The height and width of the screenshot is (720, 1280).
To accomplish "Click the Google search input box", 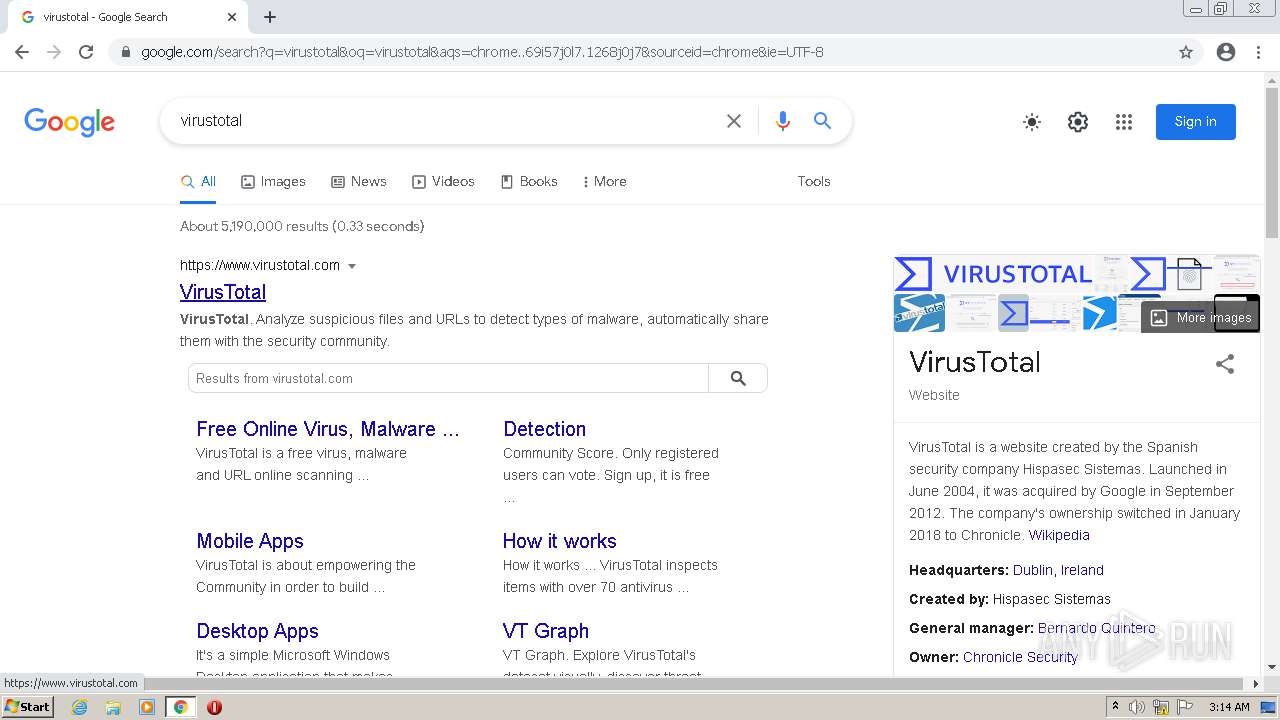I will coord(445,121).
